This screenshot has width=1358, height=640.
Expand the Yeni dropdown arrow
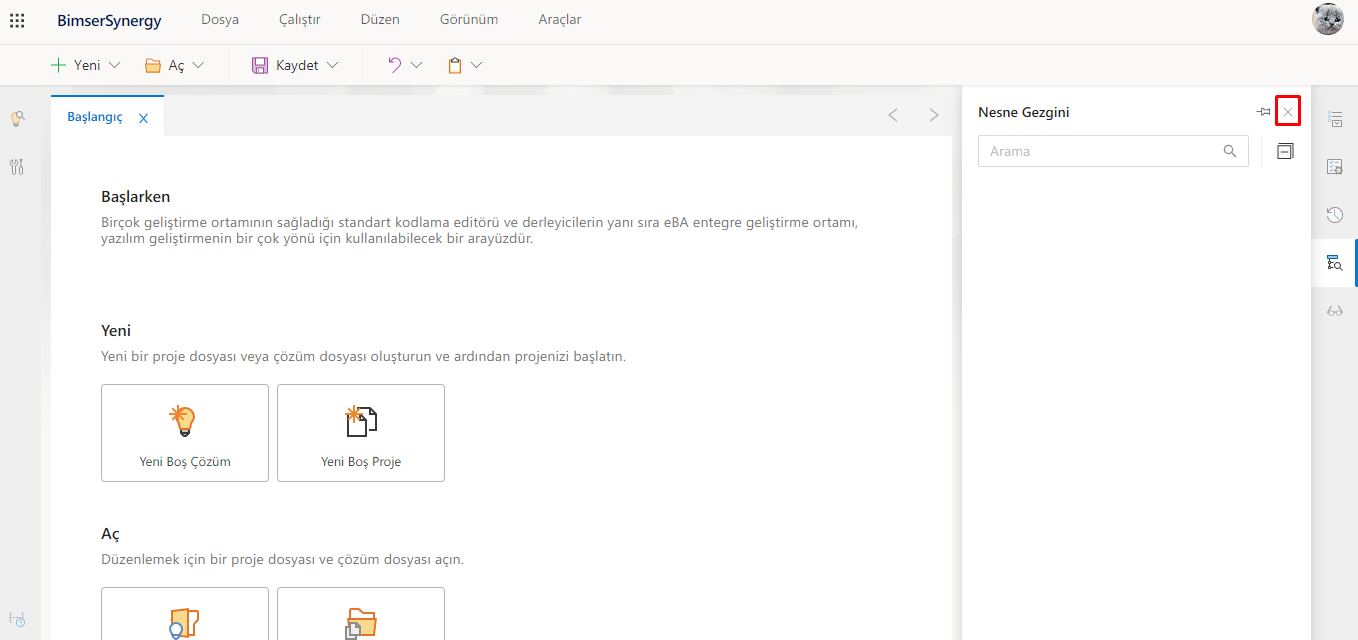tap(114, 65)
